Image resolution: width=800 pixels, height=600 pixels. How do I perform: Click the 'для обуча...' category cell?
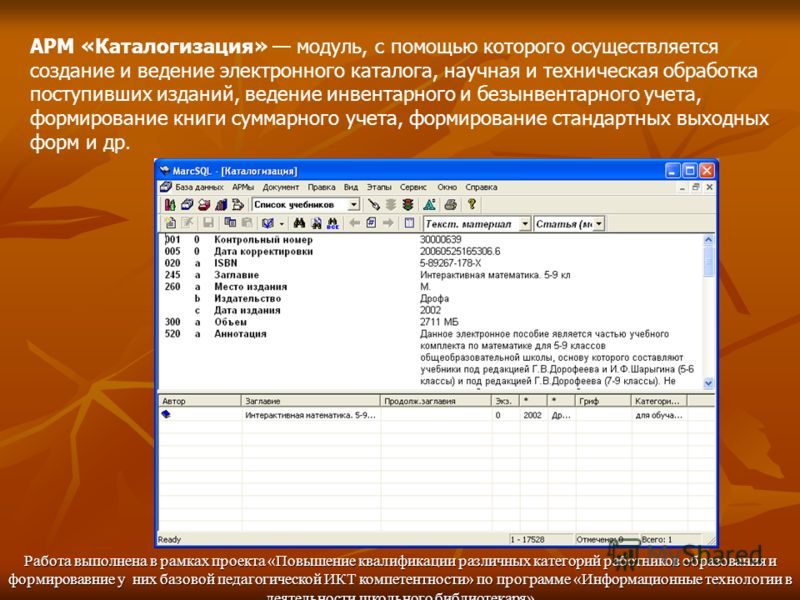(659, 415)
